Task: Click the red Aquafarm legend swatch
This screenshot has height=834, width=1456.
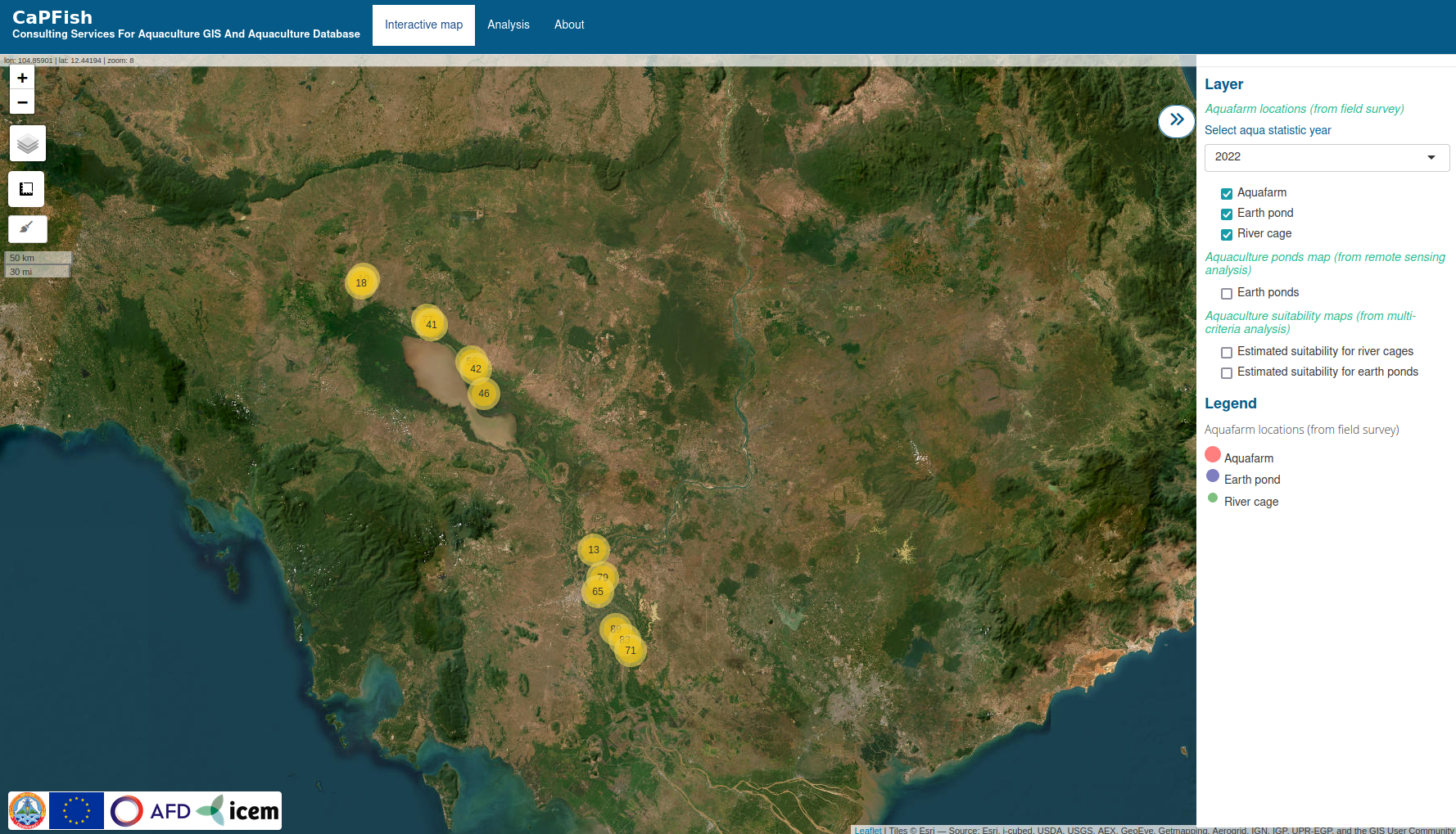Action: pos(1213,455)
